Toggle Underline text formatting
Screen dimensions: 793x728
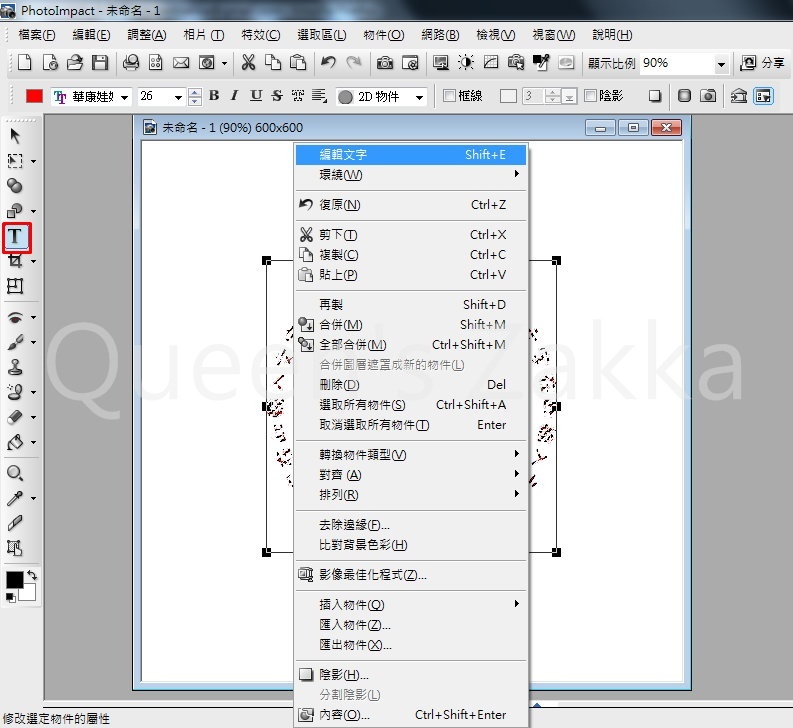click(256, 95)
